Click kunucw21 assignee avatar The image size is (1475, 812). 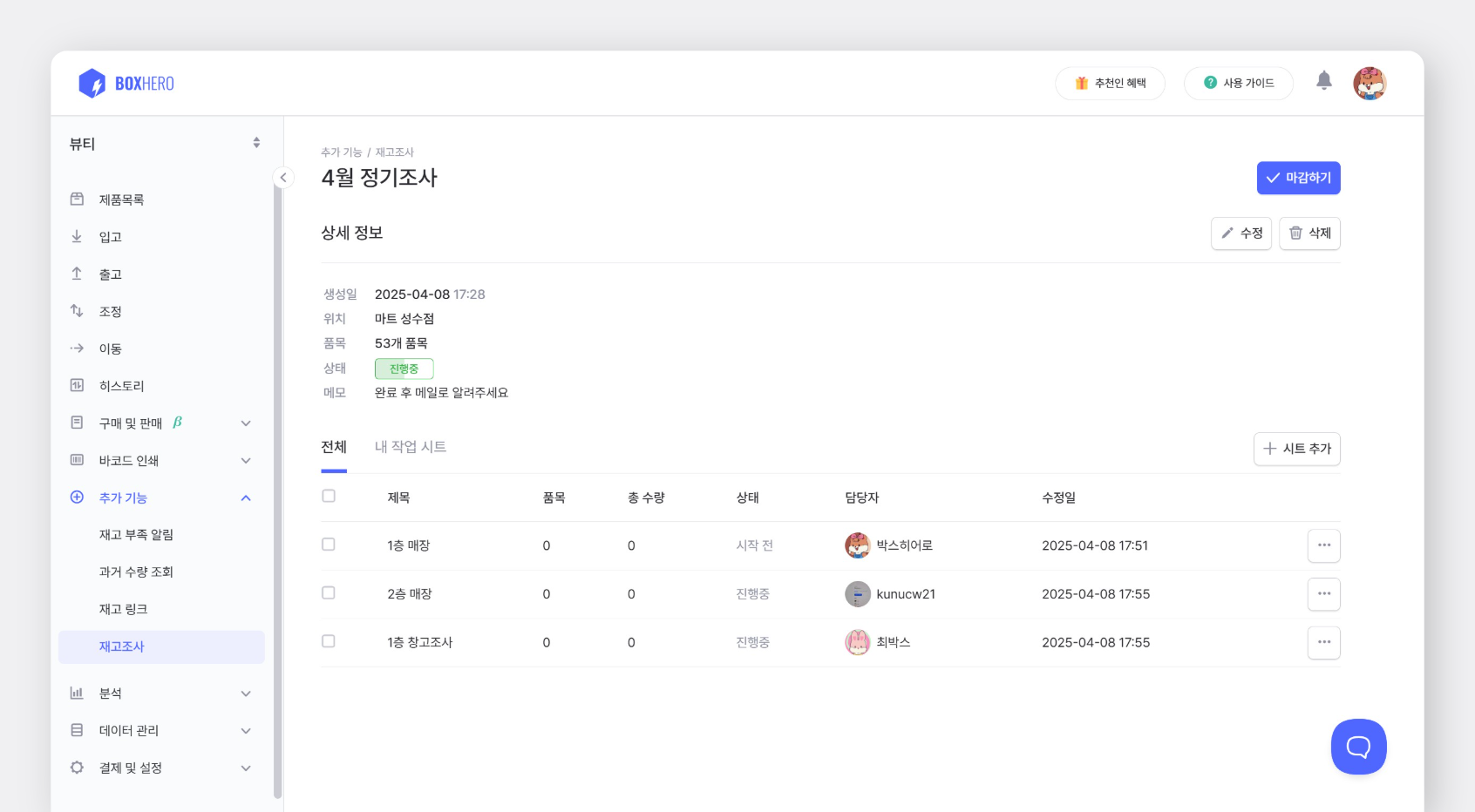tap(858, 594)
